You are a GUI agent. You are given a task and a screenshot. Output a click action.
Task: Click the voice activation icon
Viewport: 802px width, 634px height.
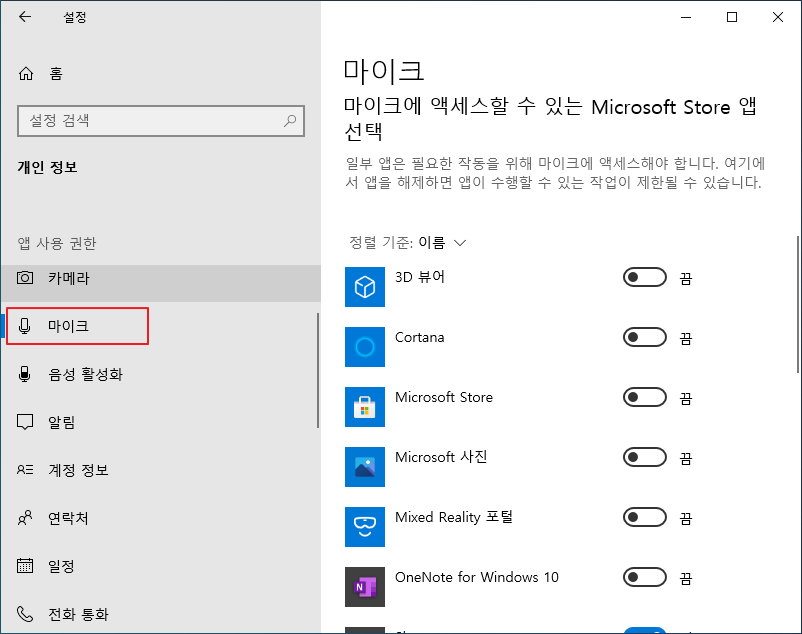coord(25,374)
